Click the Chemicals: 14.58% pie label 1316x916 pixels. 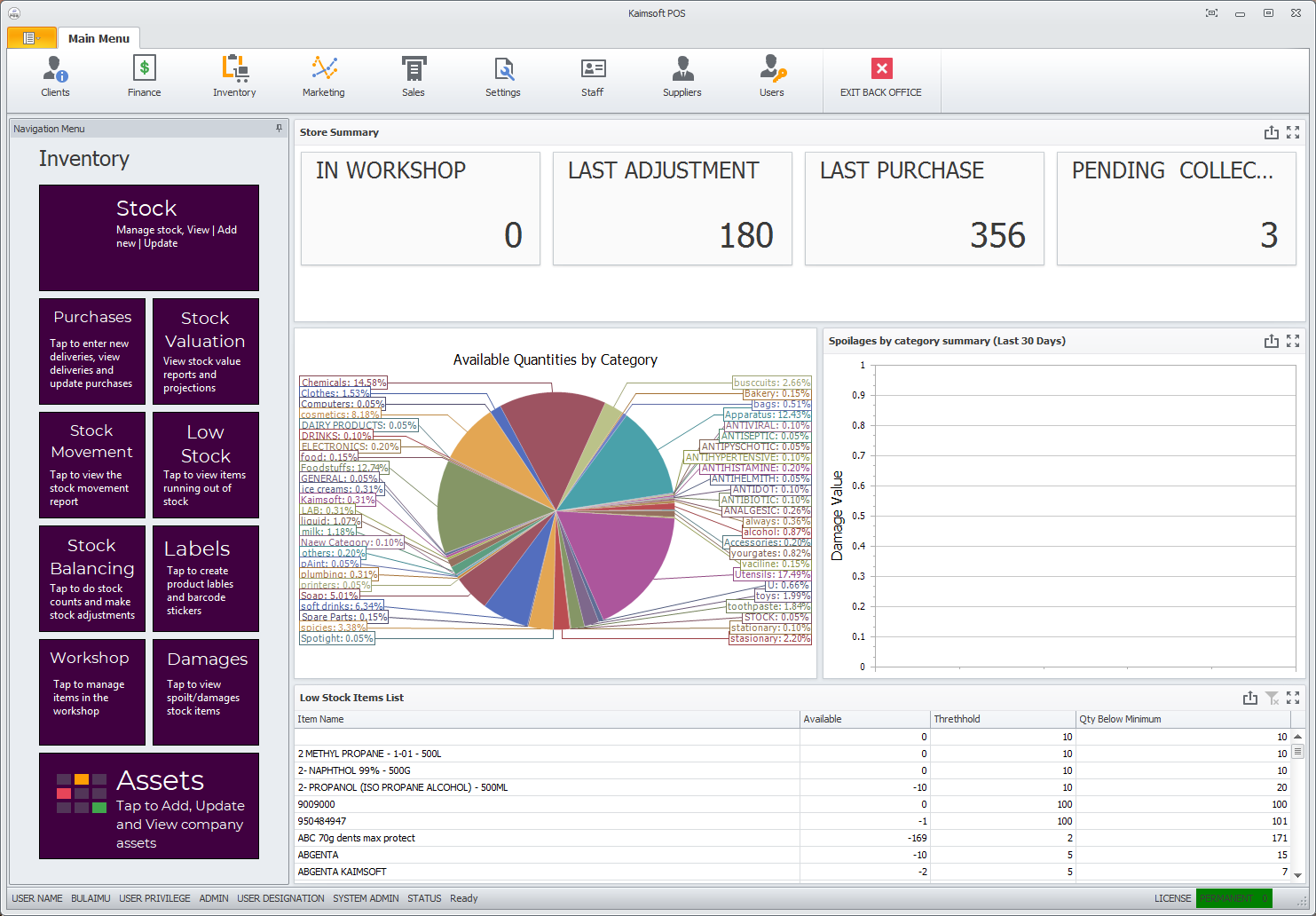coord(344,383)
